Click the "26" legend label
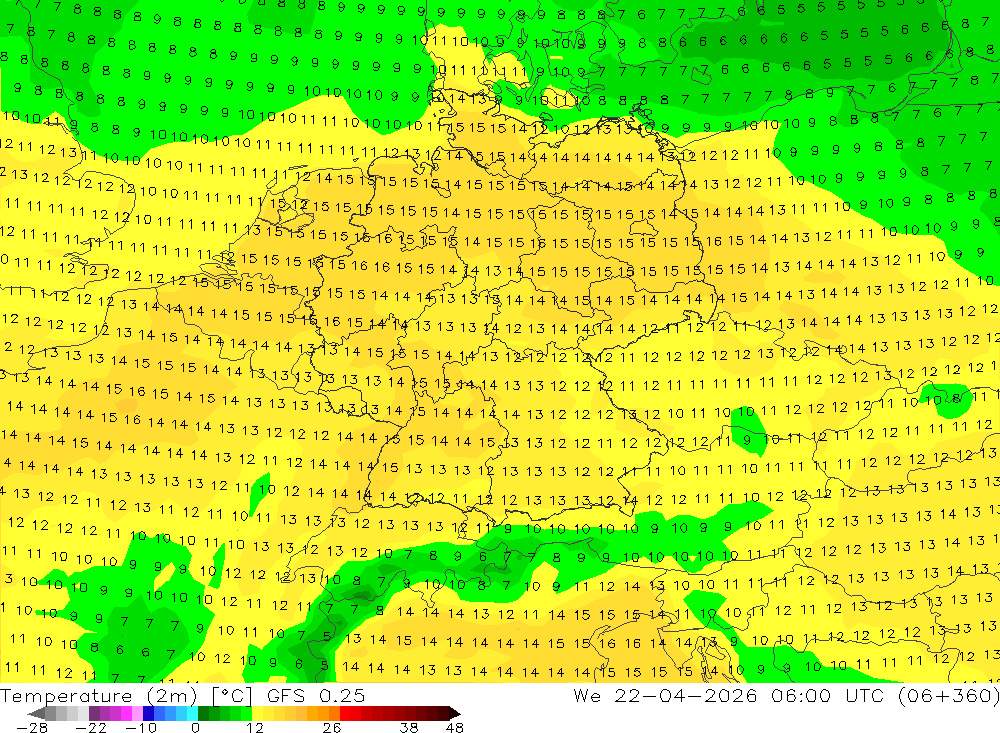The image size is (1000, 733). [332, 728]
